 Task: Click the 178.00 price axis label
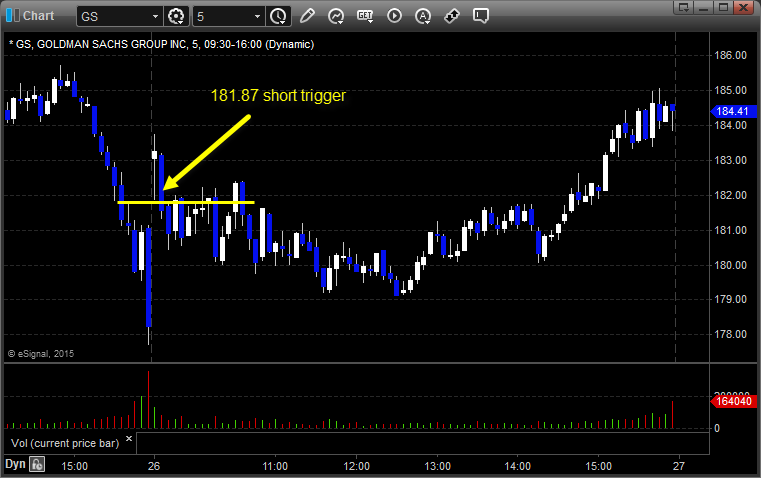730,334
